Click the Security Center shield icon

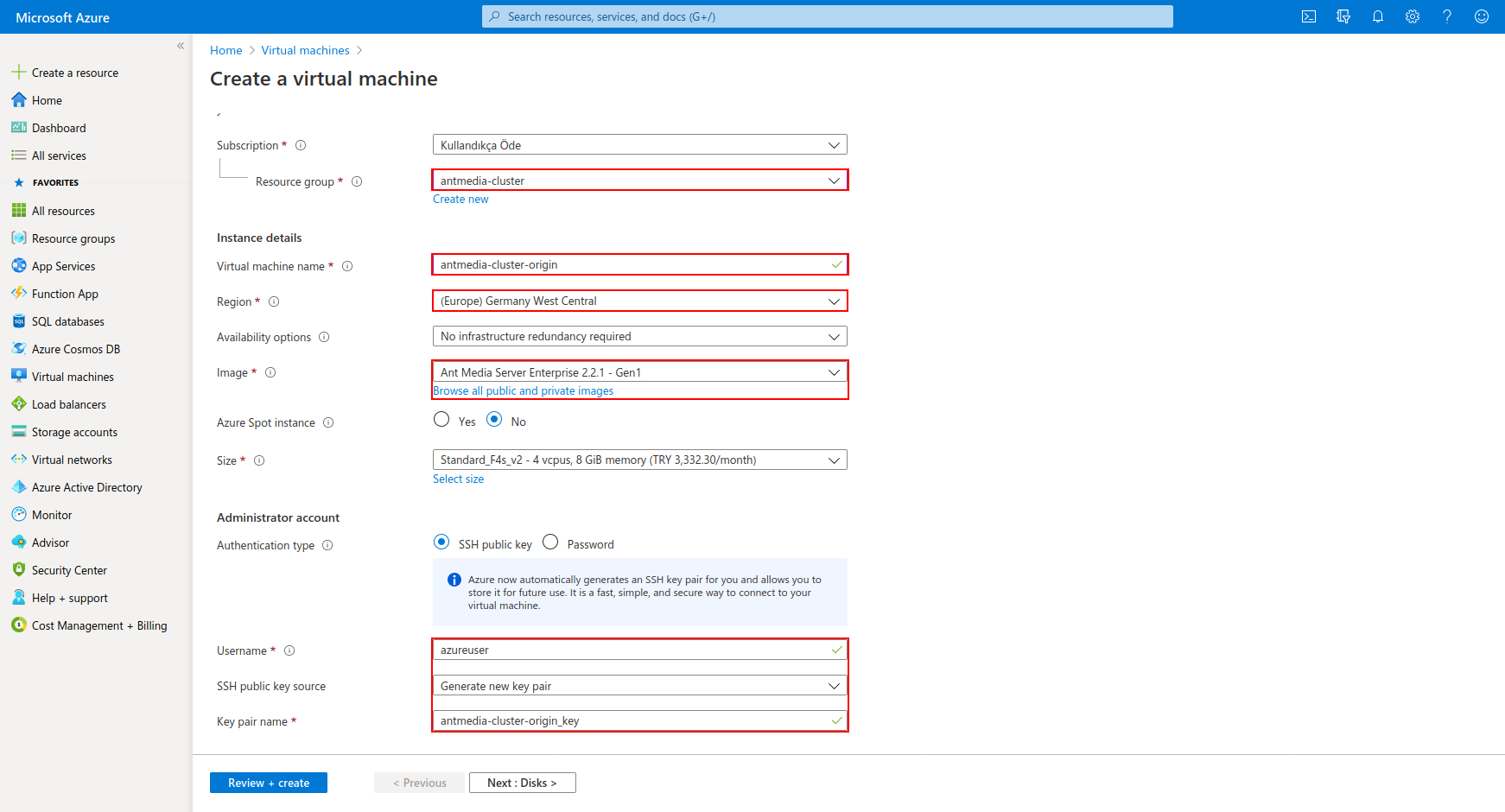pos(19,570)
